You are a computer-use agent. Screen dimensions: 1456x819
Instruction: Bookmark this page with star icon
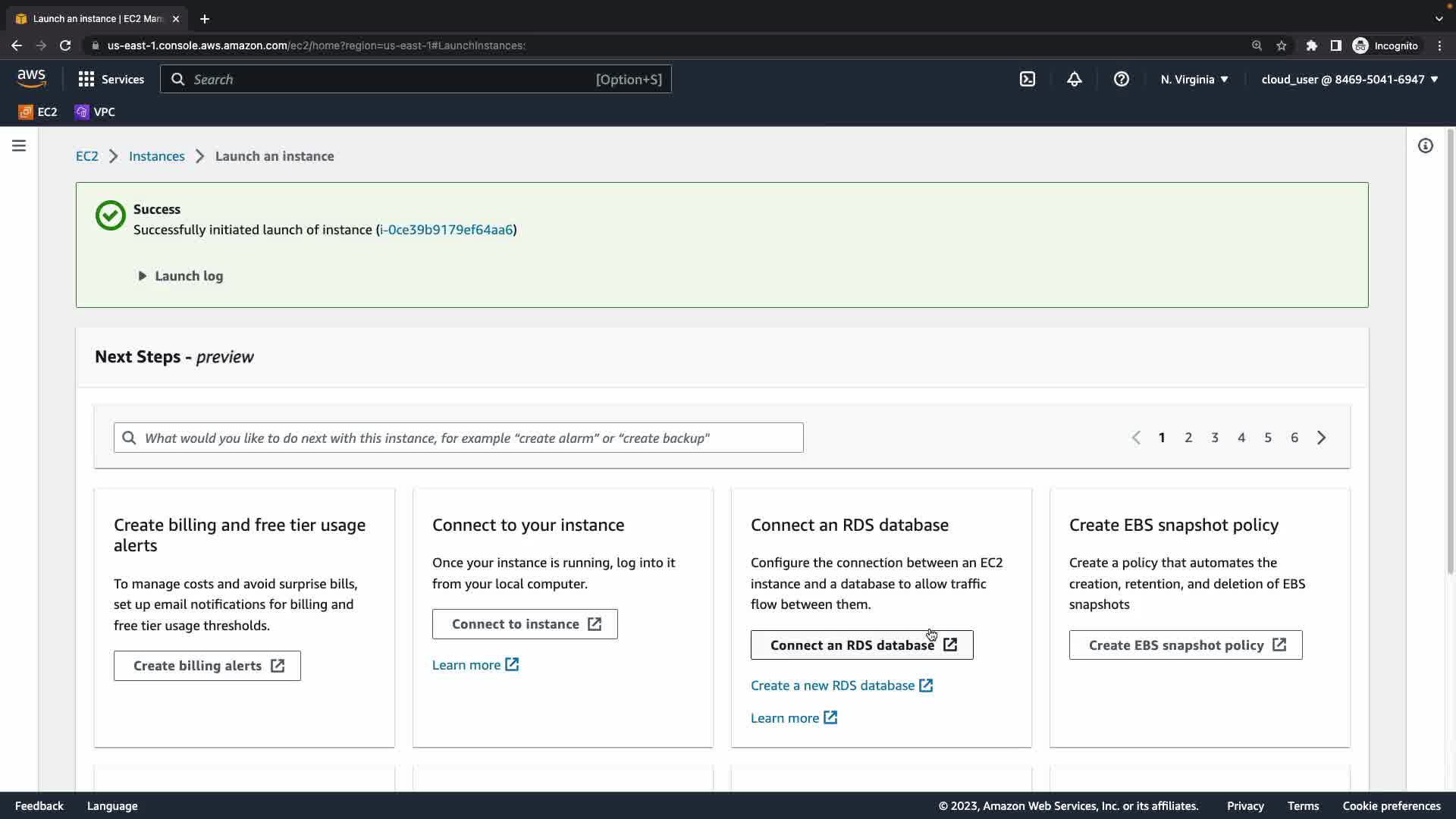1282,45
